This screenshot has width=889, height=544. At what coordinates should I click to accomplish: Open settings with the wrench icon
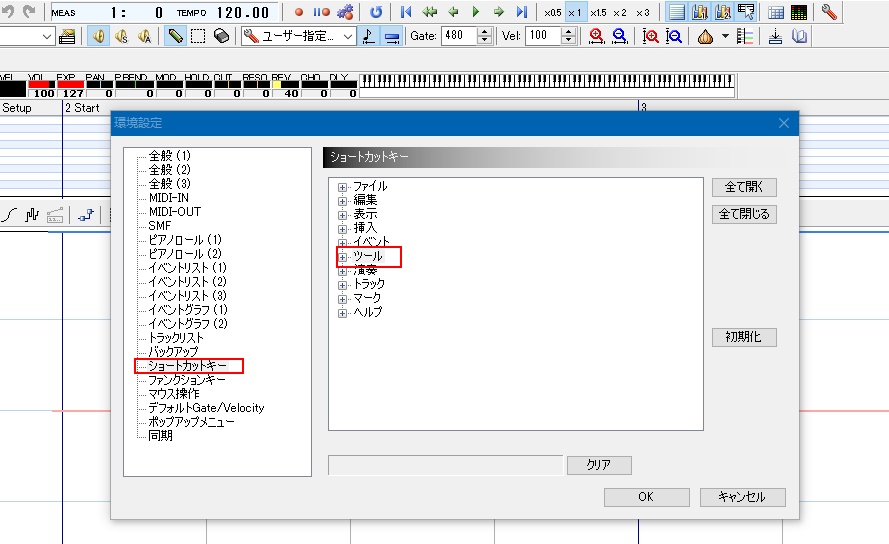coord(829,12)
